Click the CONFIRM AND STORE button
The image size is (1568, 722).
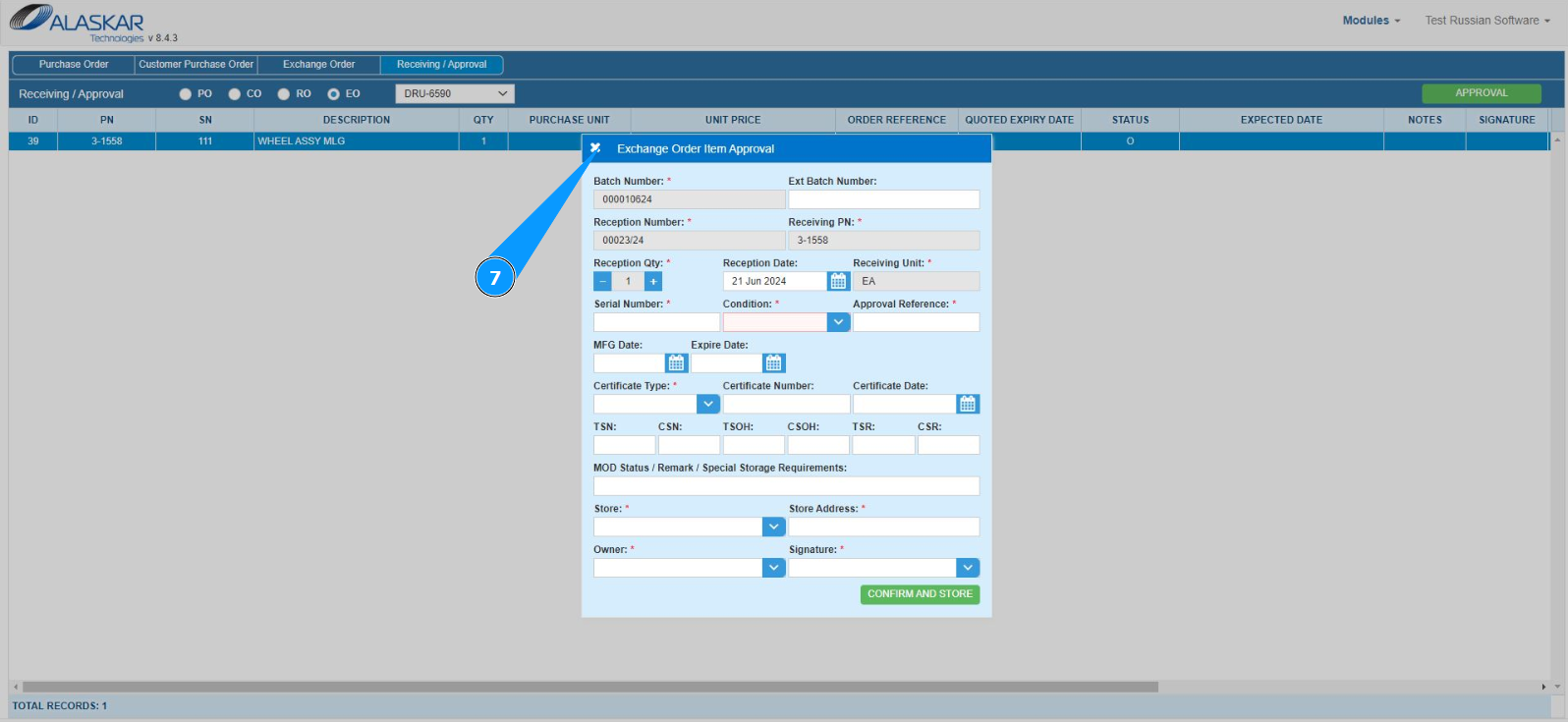point(921,594)
